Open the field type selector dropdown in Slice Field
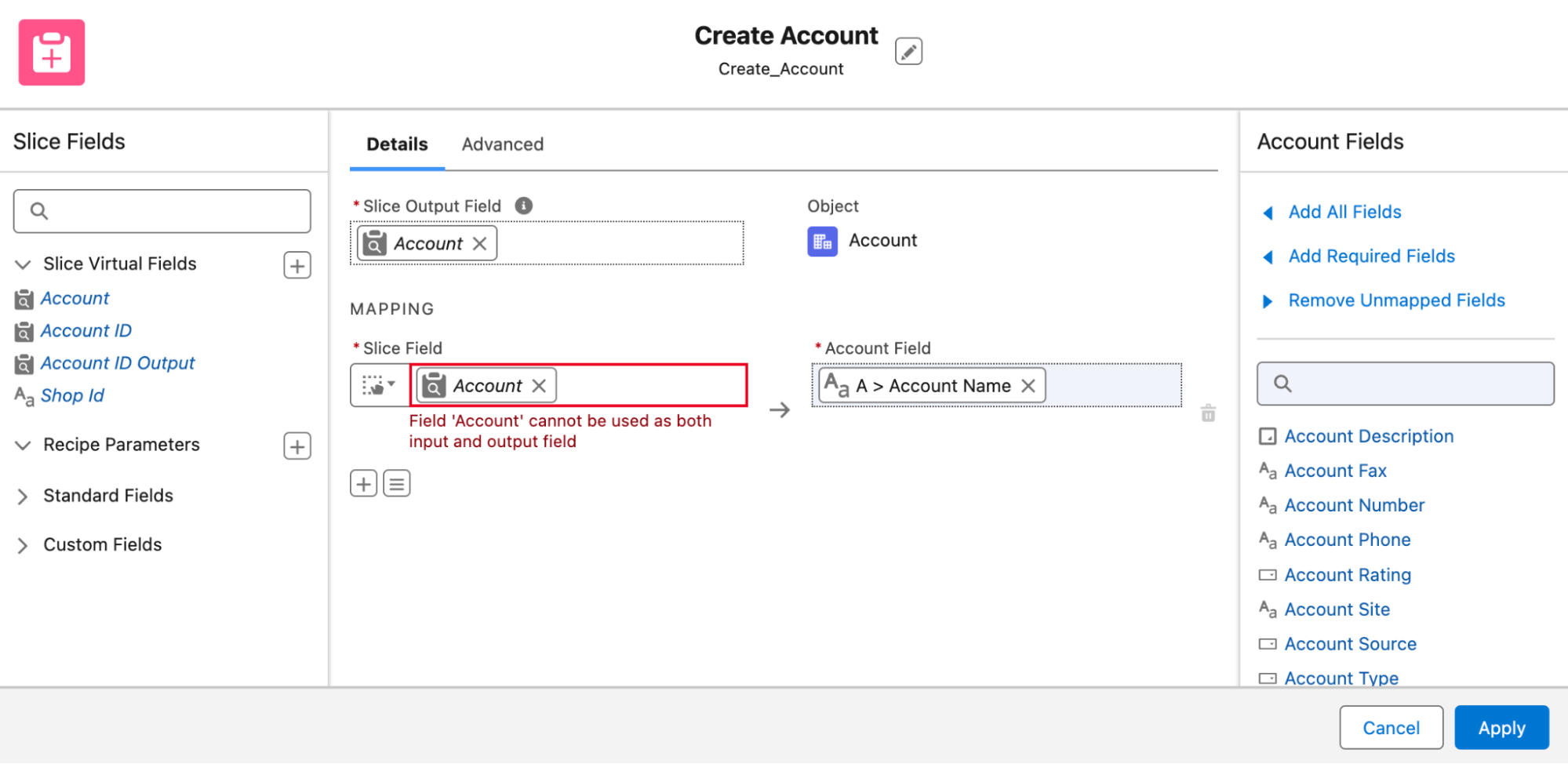This screenshot has height=764, width=1568. (380, 385)
